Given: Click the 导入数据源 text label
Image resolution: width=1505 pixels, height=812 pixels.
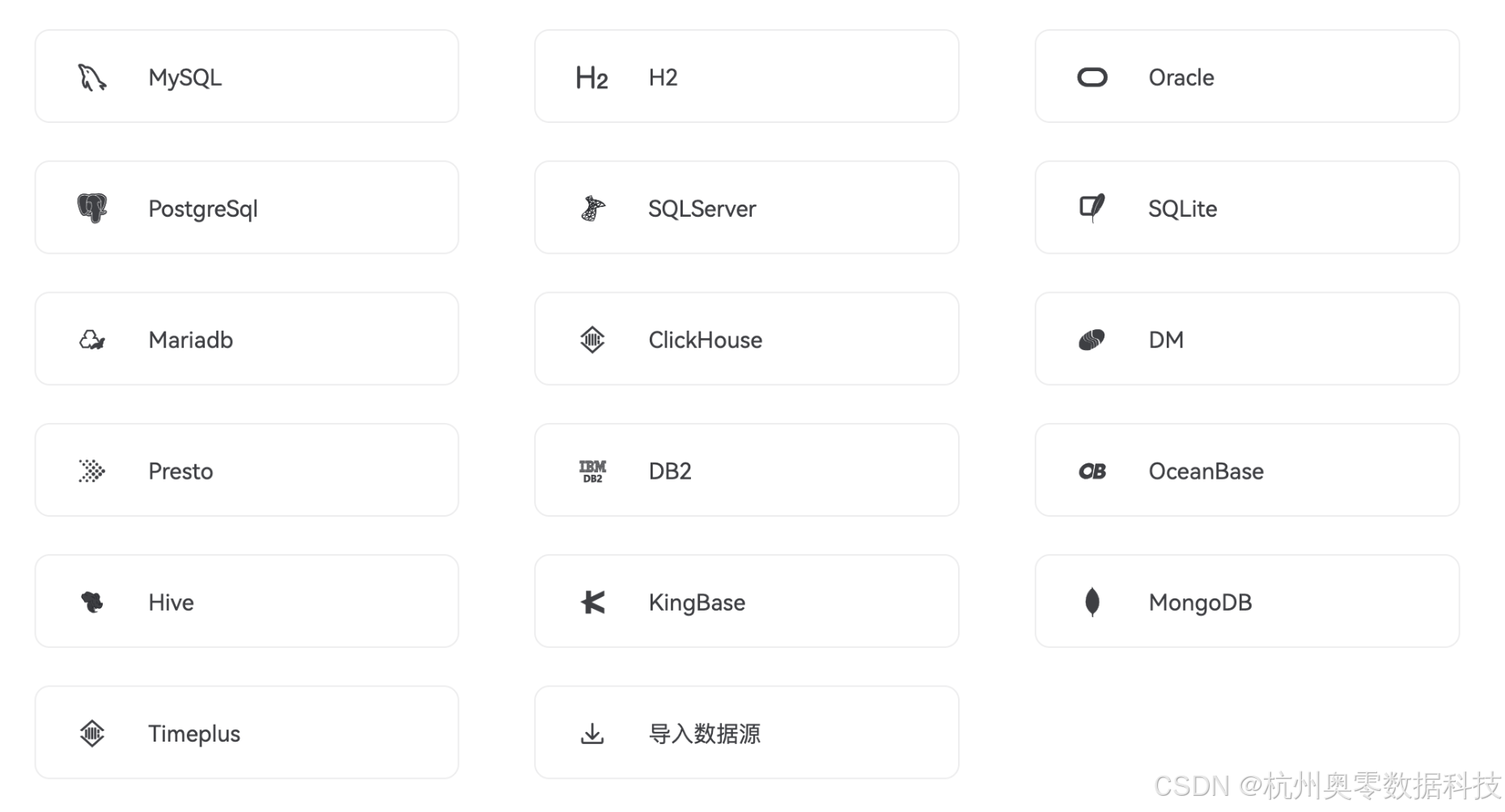Looking at the screenshot, I should (704, 734).
